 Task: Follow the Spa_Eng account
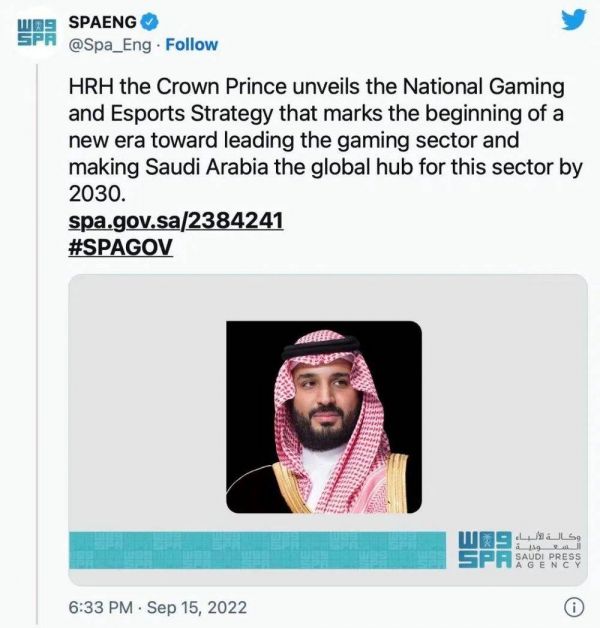coord(191,45)
